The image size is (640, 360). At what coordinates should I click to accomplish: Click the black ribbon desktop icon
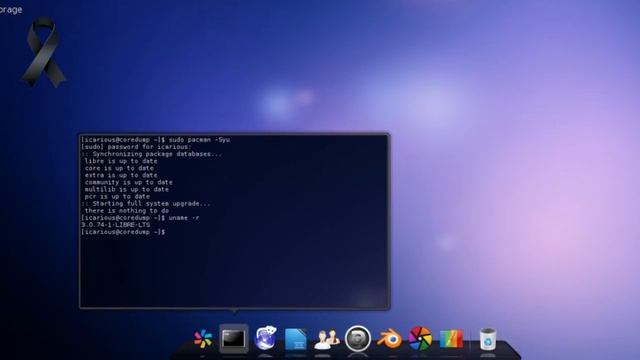[x=43, y=52]
